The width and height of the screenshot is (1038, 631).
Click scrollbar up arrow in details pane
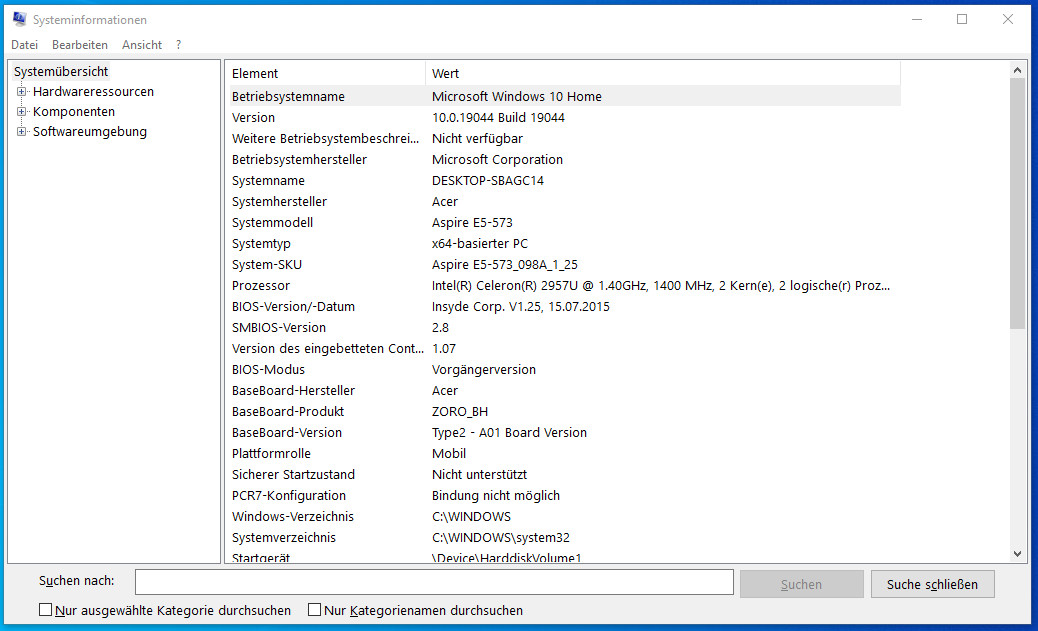1017,70
